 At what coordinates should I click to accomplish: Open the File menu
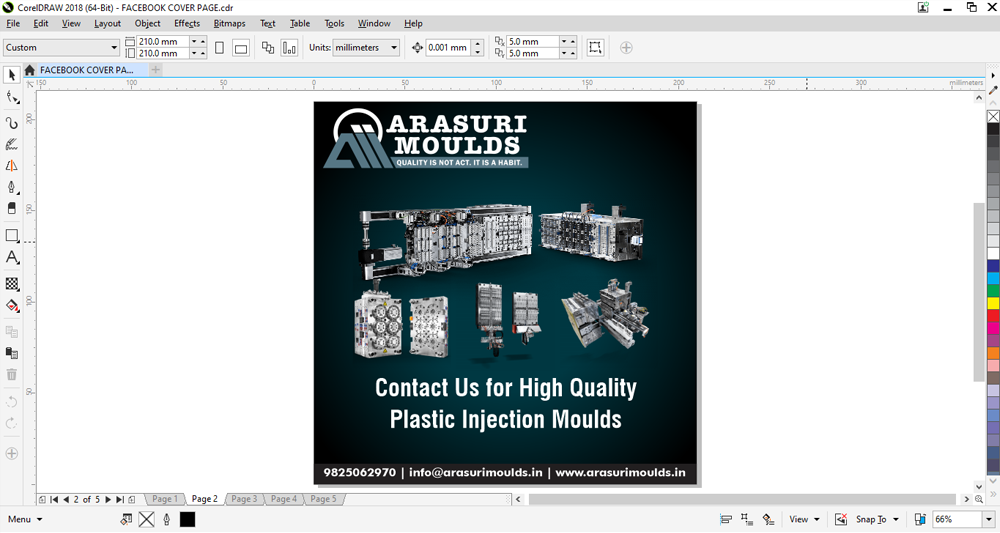pos(13,24)
